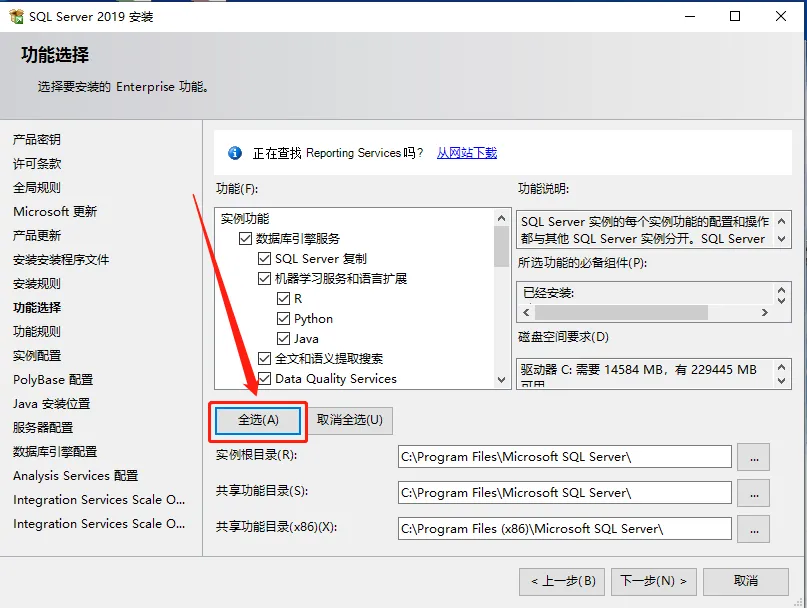Click feature list scrollbar thumb
807x608 pixels.
(501, 247)
